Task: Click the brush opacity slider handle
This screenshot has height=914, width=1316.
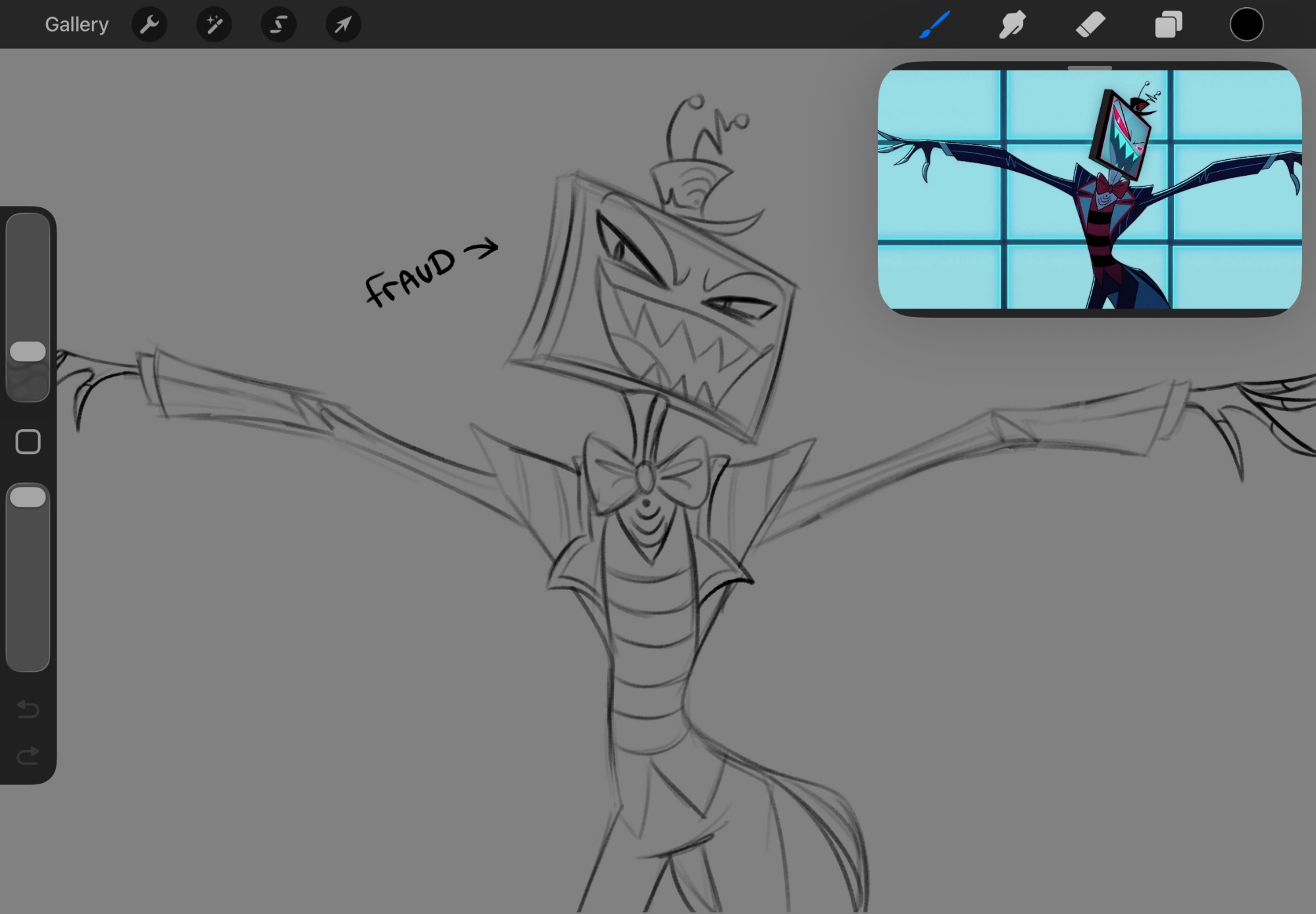Action: coord(28,497)
